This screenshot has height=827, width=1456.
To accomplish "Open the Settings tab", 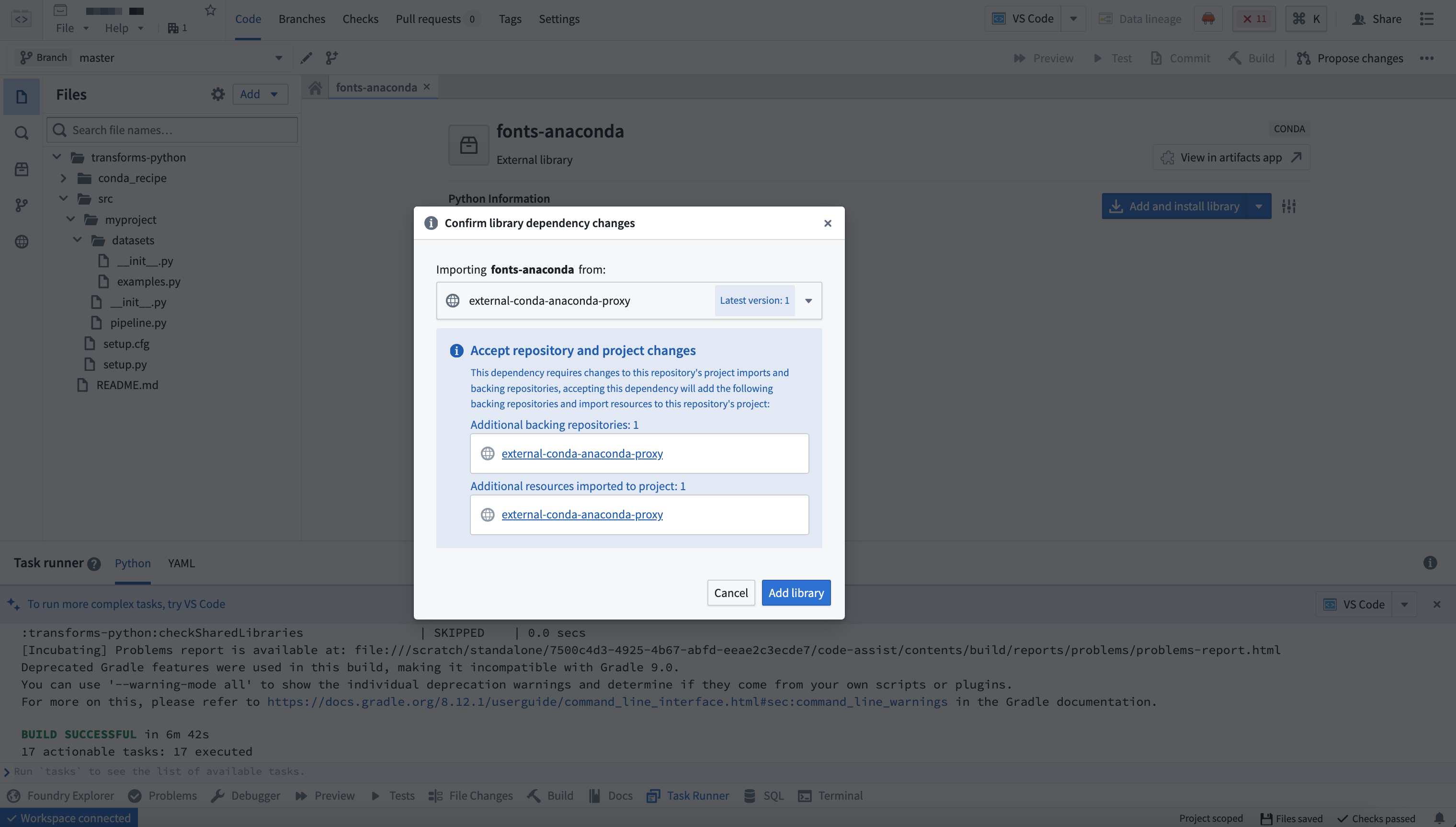I will (559, 19).
